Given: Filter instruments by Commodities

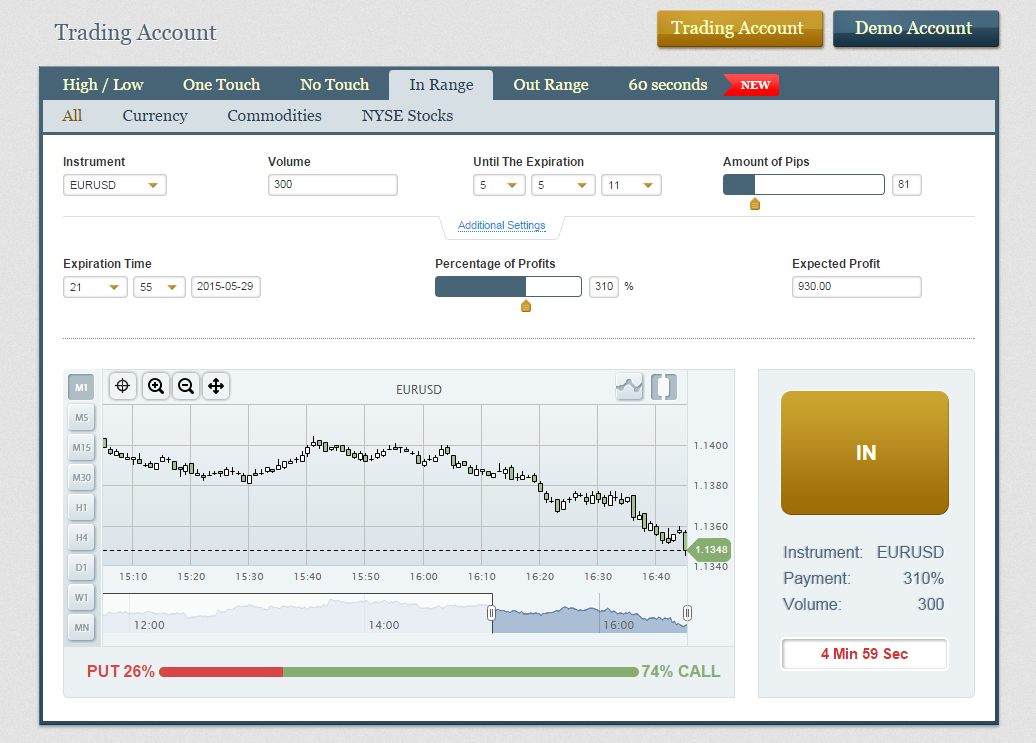Looking at the screenshot, I should [x=274, y=116].
